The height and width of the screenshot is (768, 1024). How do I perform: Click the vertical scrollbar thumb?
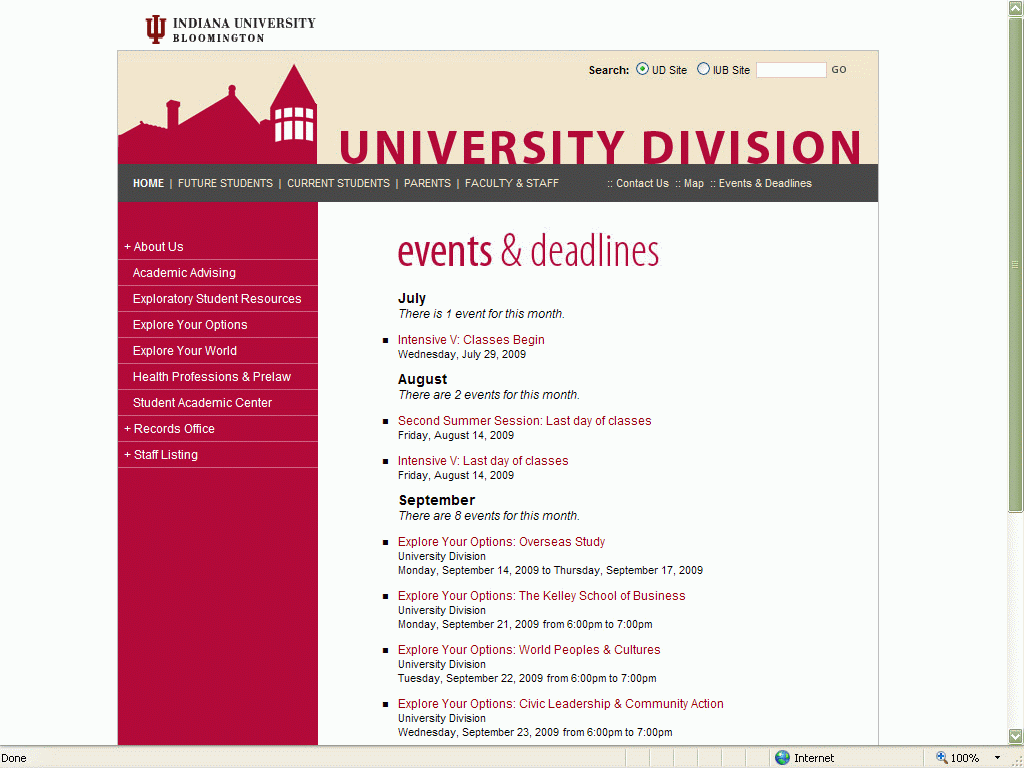(x=1016, y=264)
